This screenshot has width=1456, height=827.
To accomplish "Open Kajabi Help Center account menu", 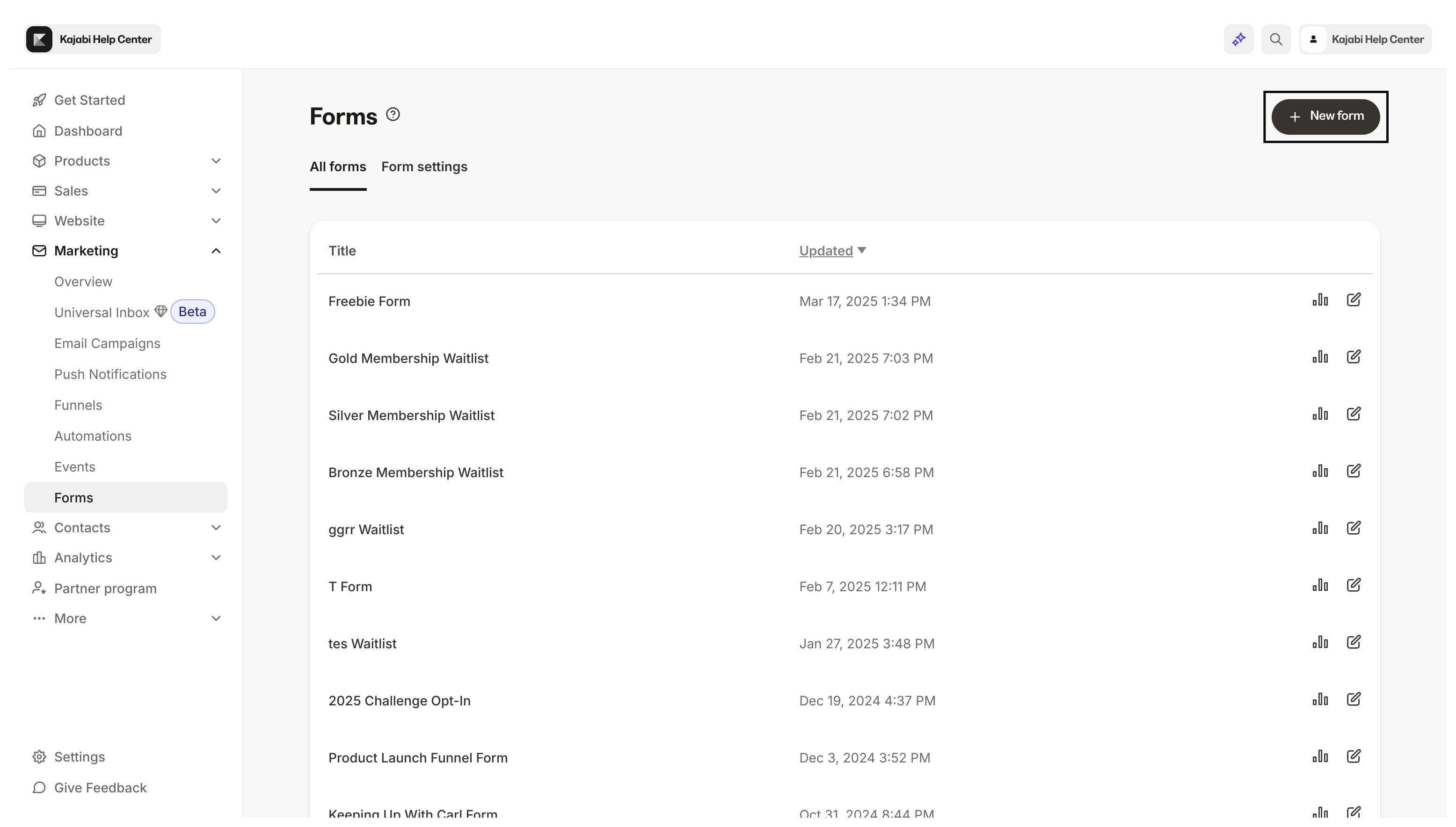I will [1365, 39].
